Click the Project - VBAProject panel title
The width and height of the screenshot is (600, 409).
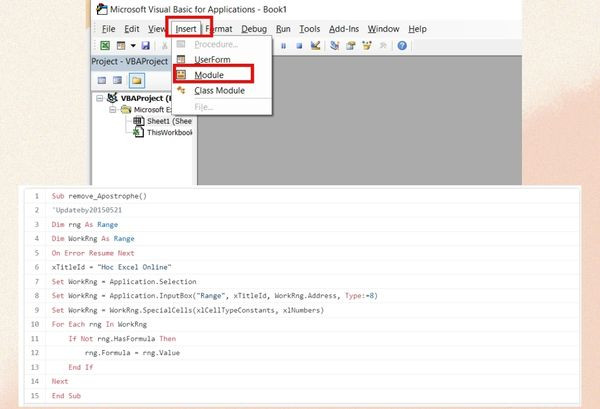tap(130, 62)
